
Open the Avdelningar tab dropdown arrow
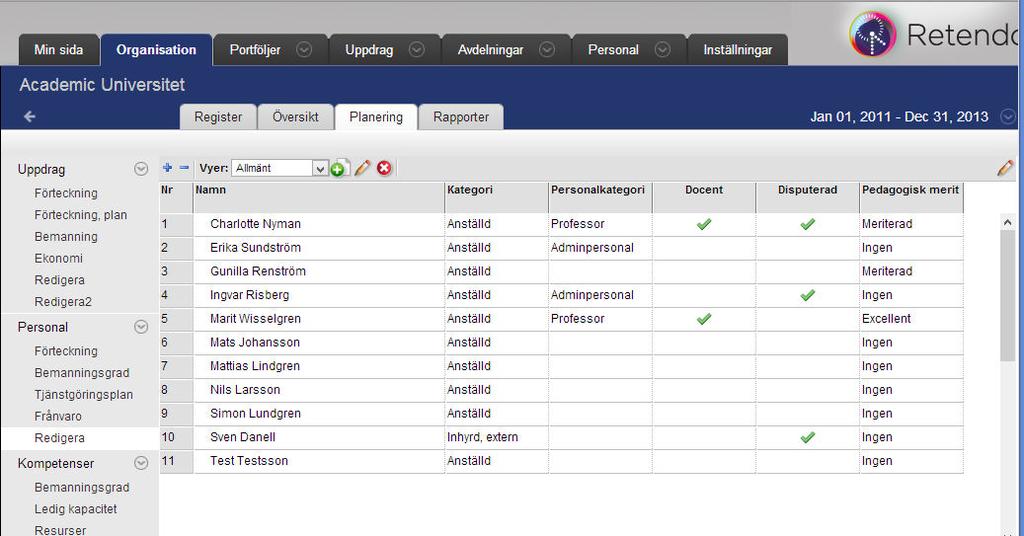547,50
